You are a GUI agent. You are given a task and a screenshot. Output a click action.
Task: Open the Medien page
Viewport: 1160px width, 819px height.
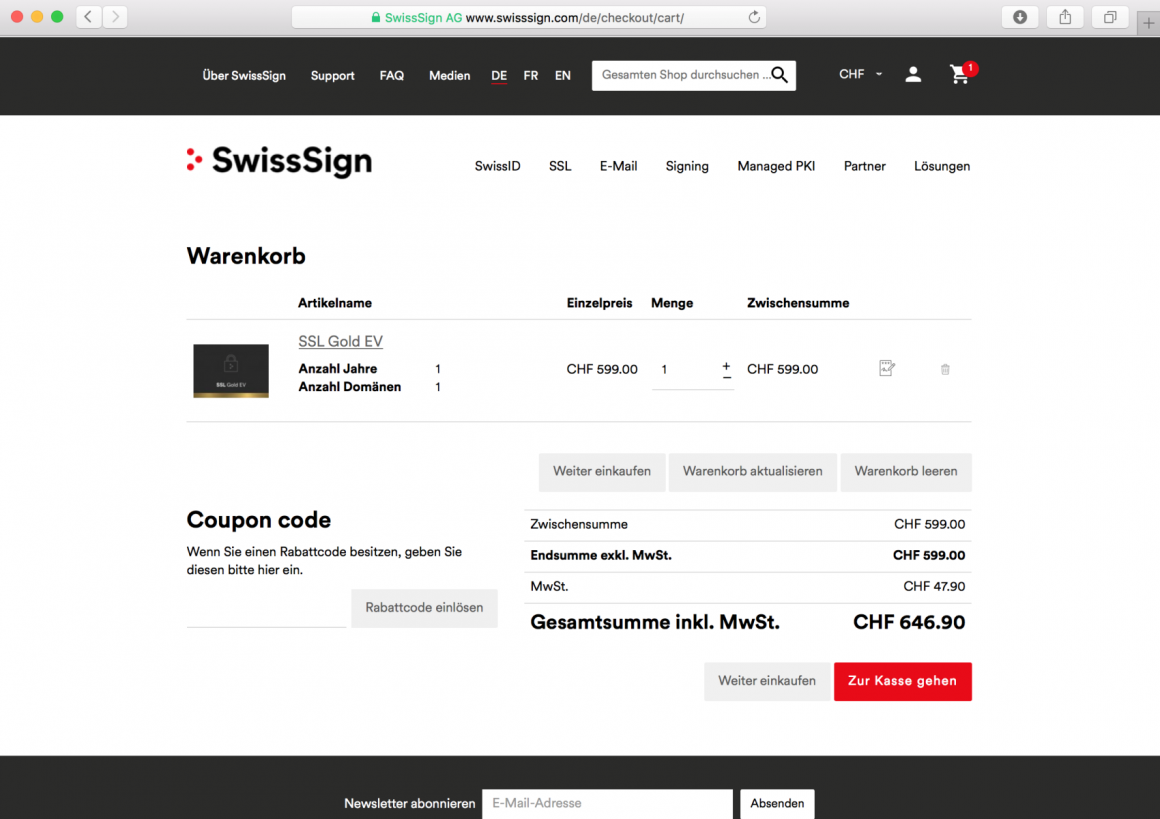449,75
